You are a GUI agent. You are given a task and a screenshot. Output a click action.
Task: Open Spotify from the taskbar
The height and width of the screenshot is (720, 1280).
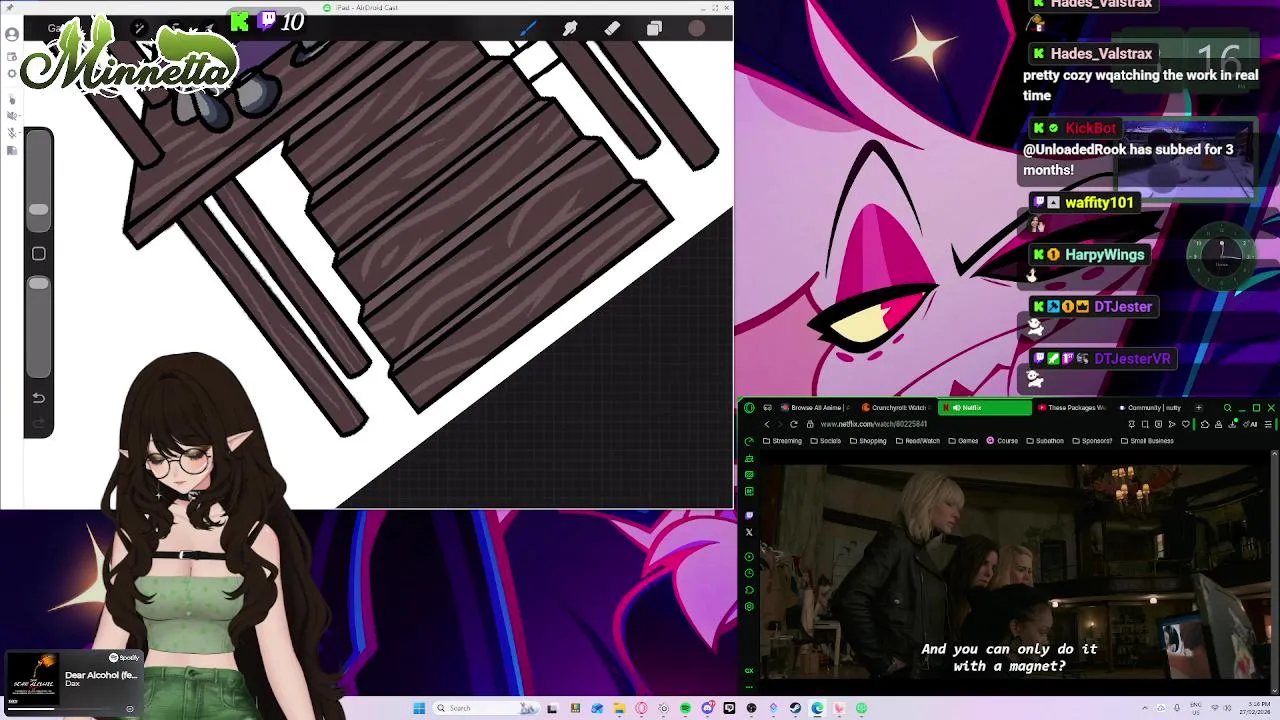click(685, 708)
